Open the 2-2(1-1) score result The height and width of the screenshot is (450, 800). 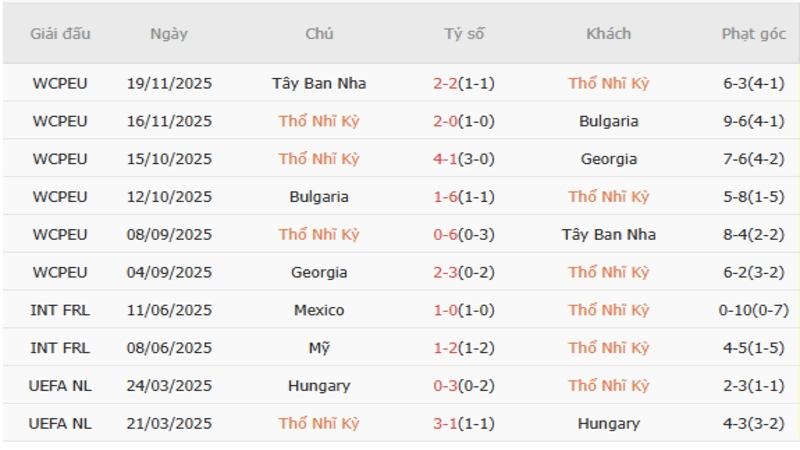(464, 83)
